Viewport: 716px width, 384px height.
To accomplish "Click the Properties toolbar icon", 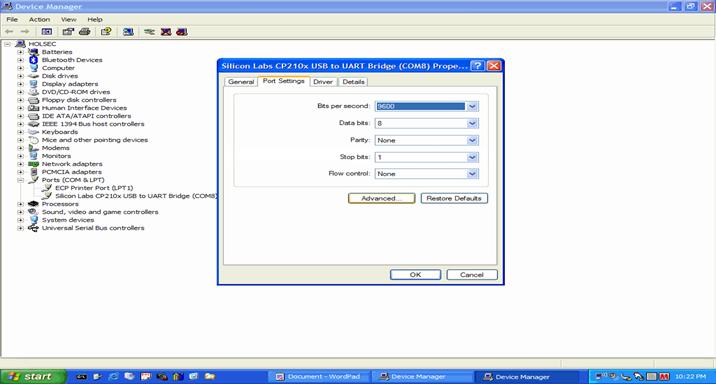I will (68, 32).
